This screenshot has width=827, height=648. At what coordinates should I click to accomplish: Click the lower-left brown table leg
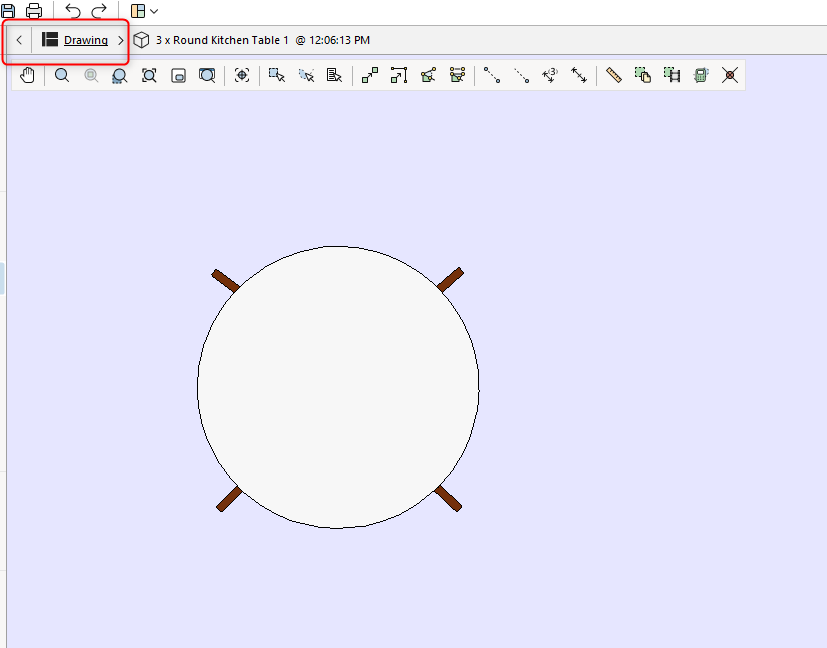(229, 499)
